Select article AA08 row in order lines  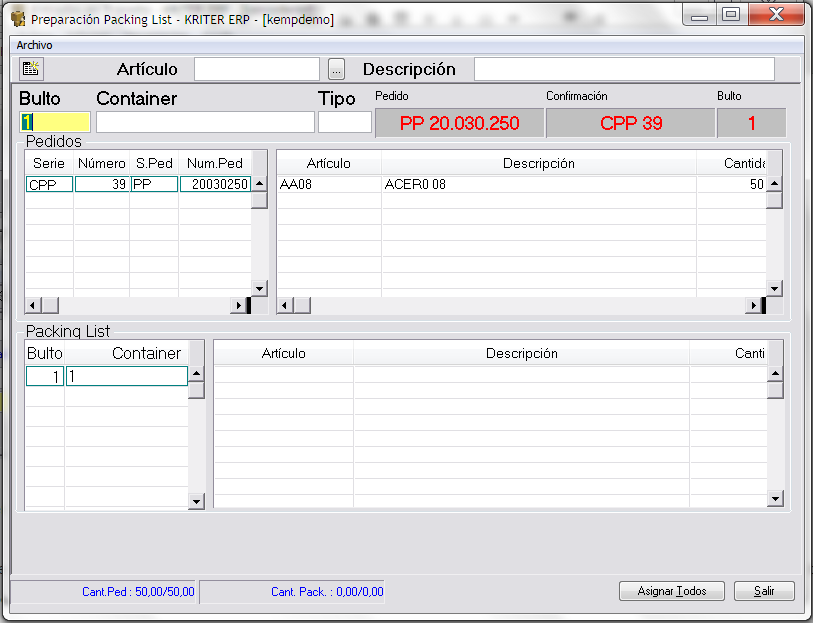tap(520, 185)
